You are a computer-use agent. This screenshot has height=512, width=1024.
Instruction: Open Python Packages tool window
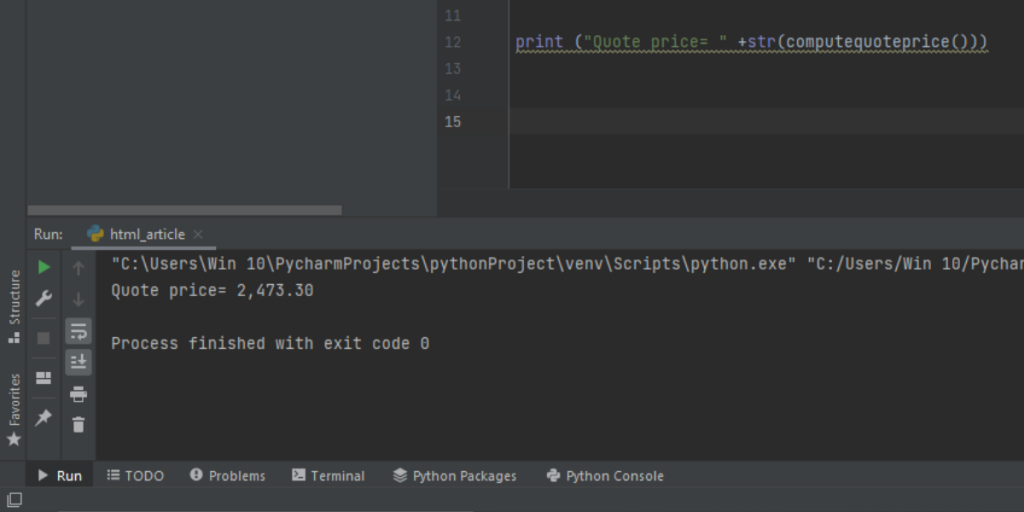(455, 476)
